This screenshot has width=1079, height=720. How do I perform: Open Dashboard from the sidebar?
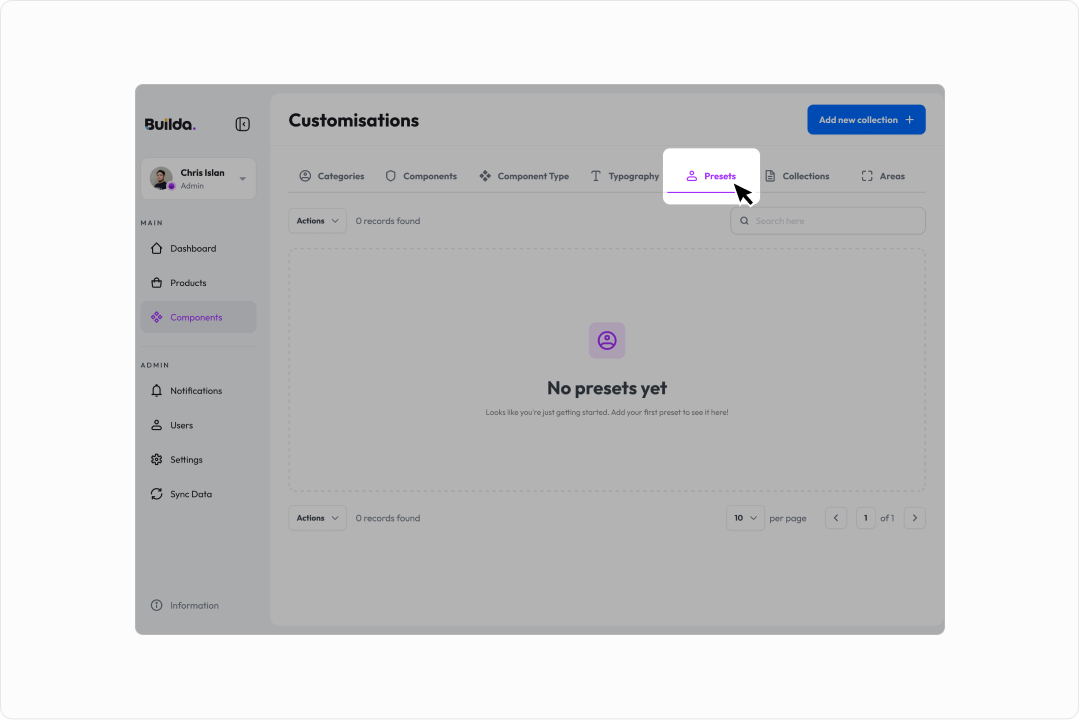[x=198, y=248]
